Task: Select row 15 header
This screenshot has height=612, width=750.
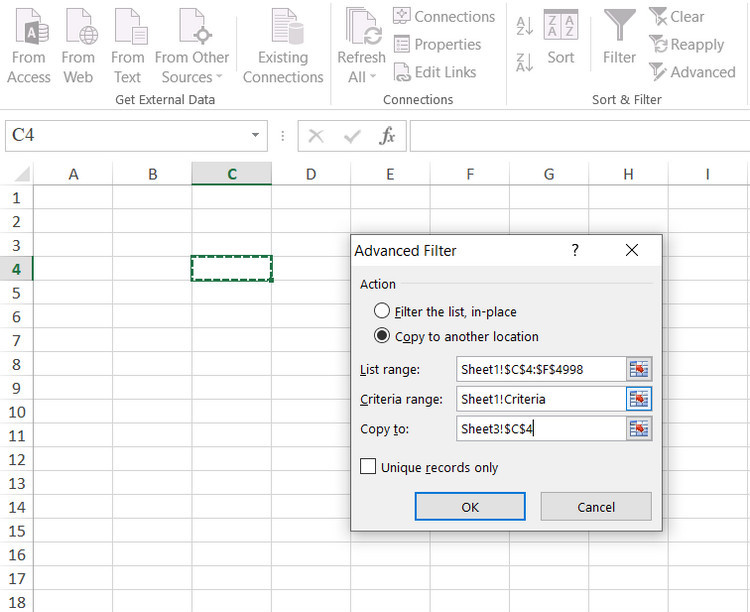Action: click(16, 531)
